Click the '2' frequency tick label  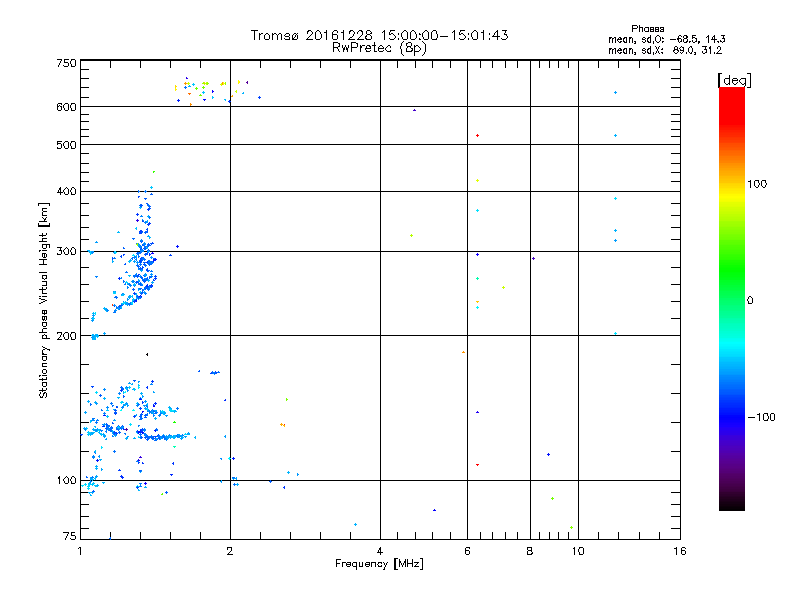pos(230,551)
